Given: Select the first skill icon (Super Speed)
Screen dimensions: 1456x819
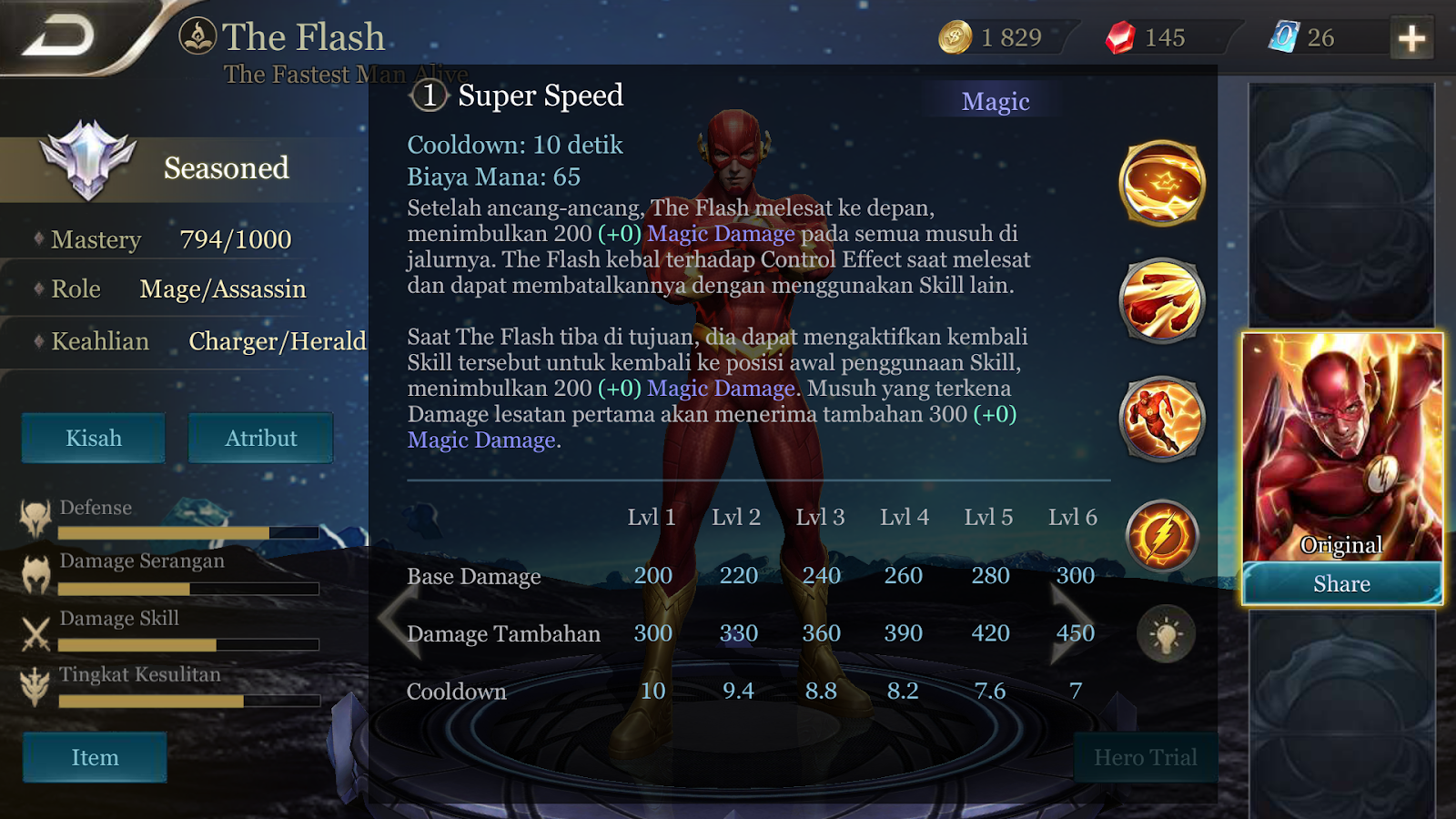Looking at the screenshot, I should (1161, 183).
